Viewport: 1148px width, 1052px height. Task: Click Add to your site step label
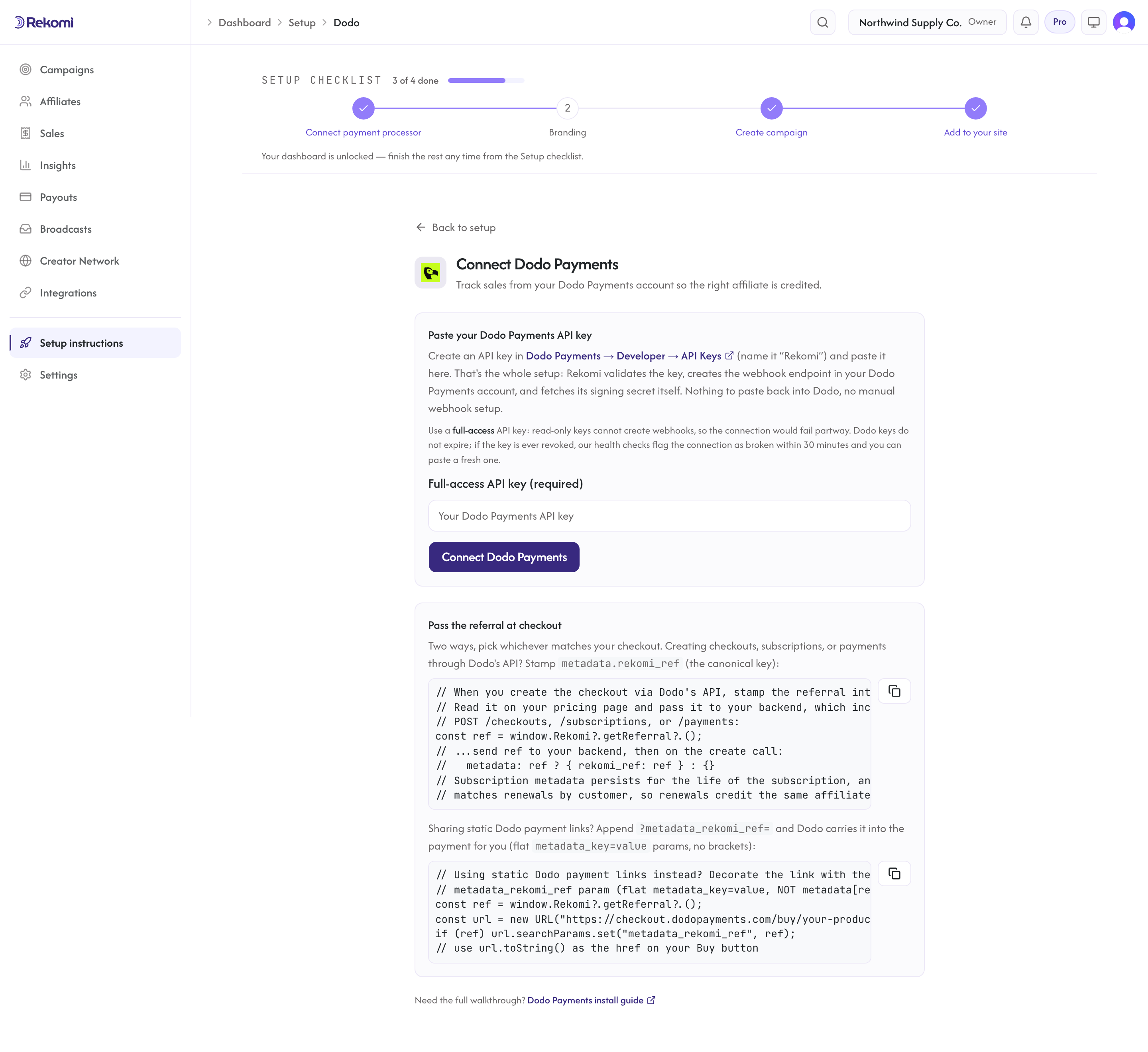975,132
